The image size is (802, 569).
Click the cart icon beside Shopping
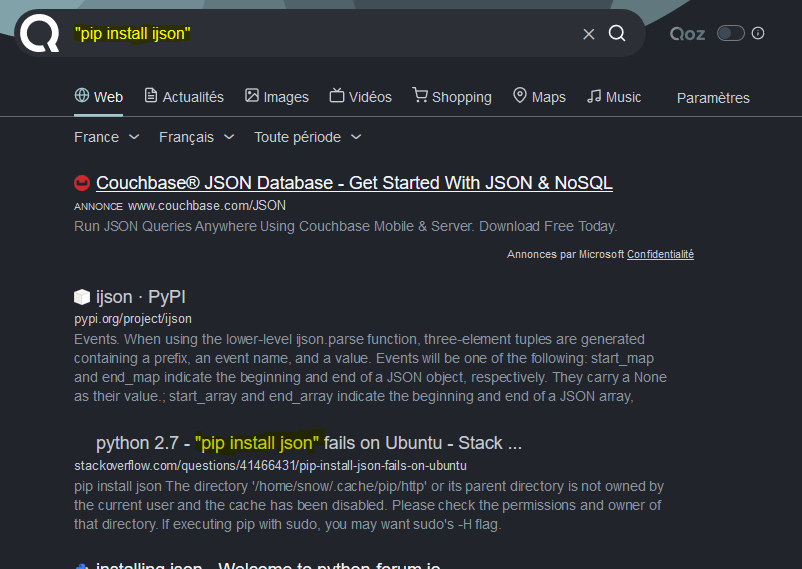[x=420, y=95]
